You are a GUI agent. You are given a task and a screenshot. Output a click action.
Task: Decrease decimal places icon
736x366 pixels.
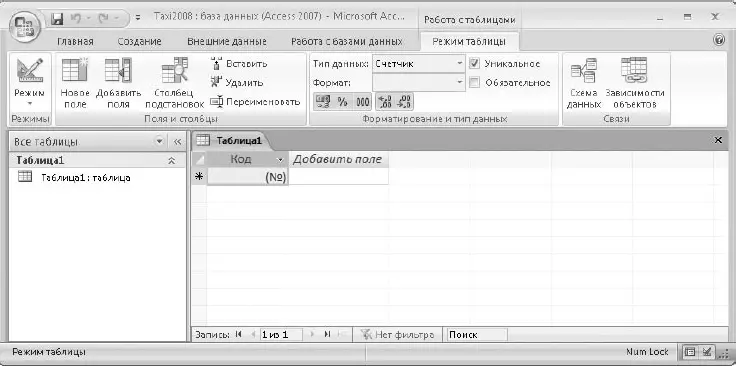click(404, 101)
